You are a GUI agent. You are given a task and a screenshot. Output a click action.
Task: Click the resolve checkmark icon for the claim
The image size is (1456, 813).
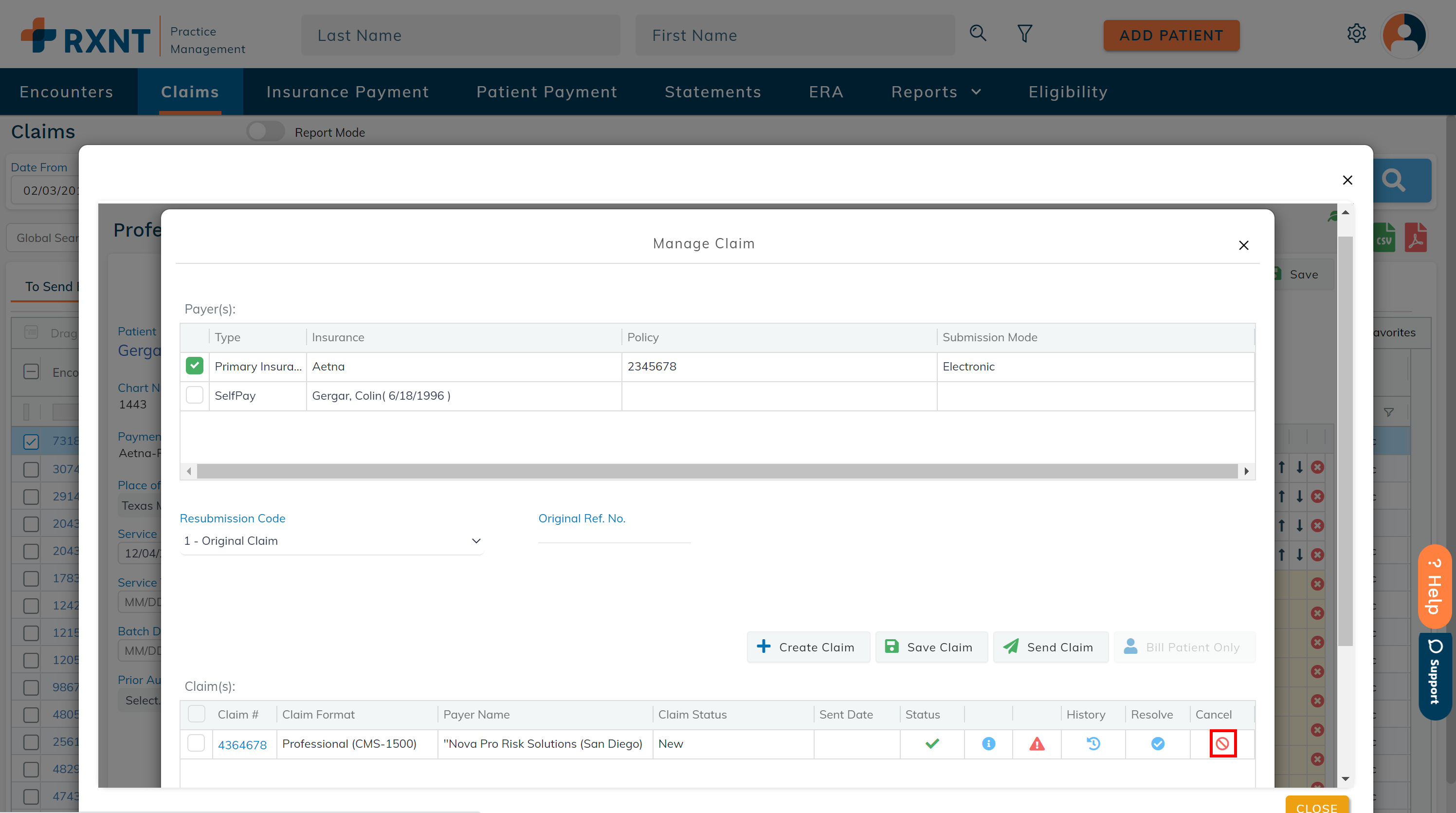point(1157,743)
